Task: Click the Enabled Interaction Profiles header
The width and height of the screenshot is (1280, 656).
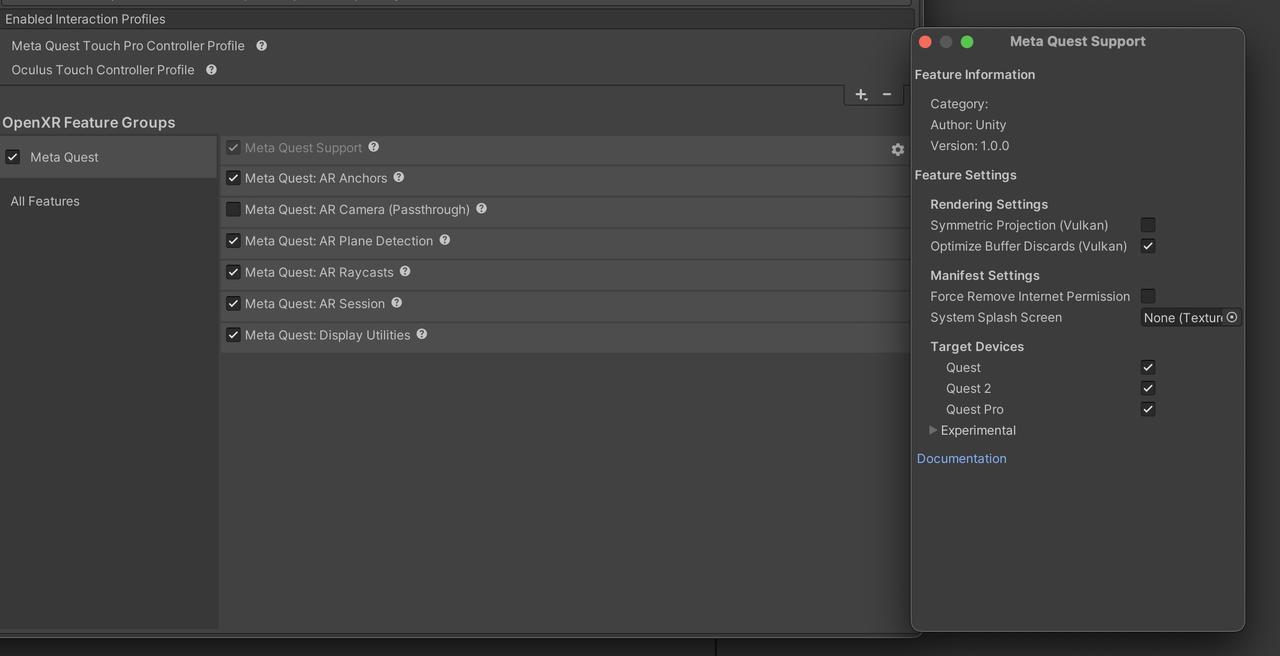Action: [x=85, y=19]
